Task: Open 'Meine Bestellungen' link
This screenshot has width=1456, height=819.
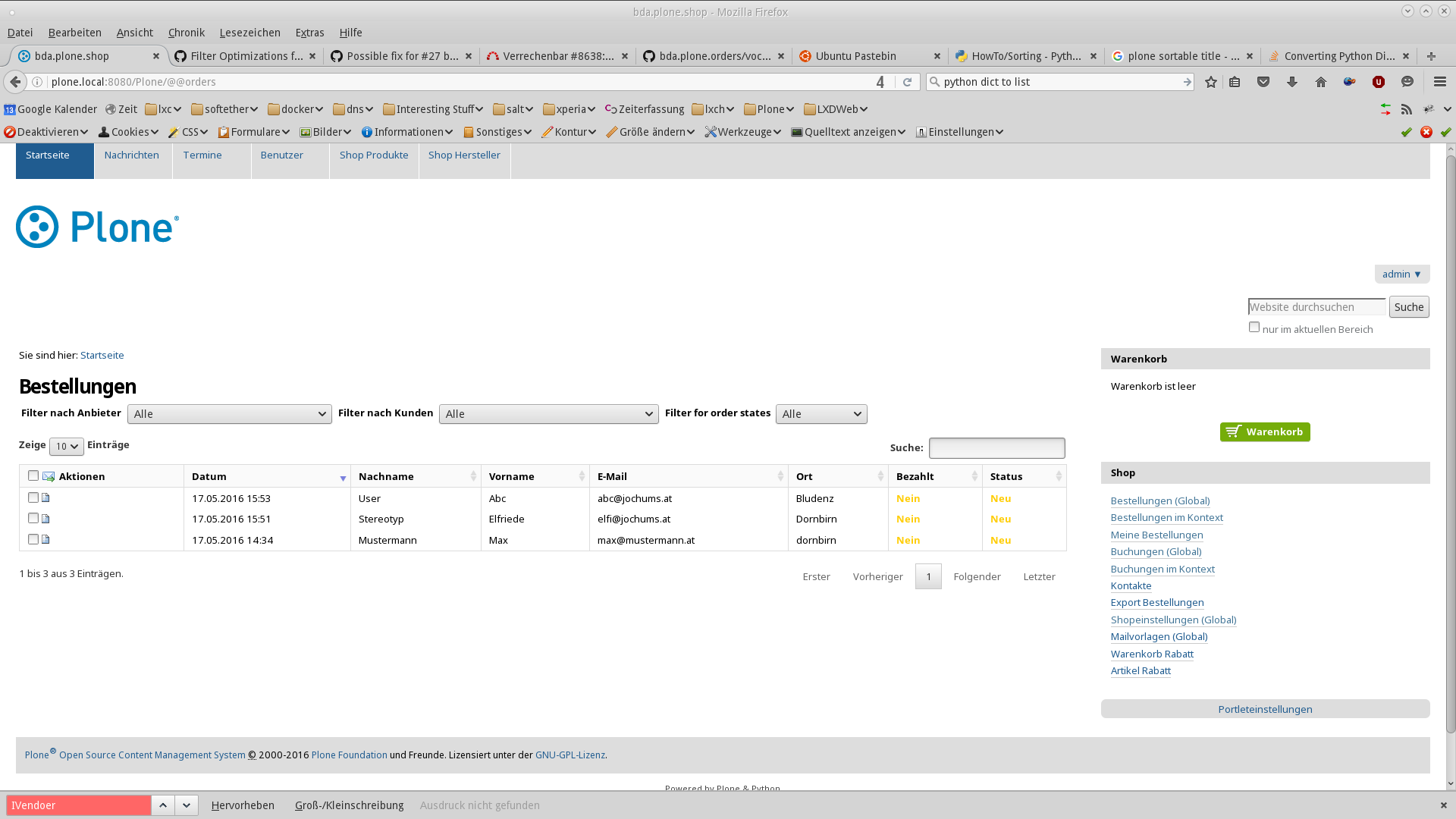Action: tap(1156, 535)
